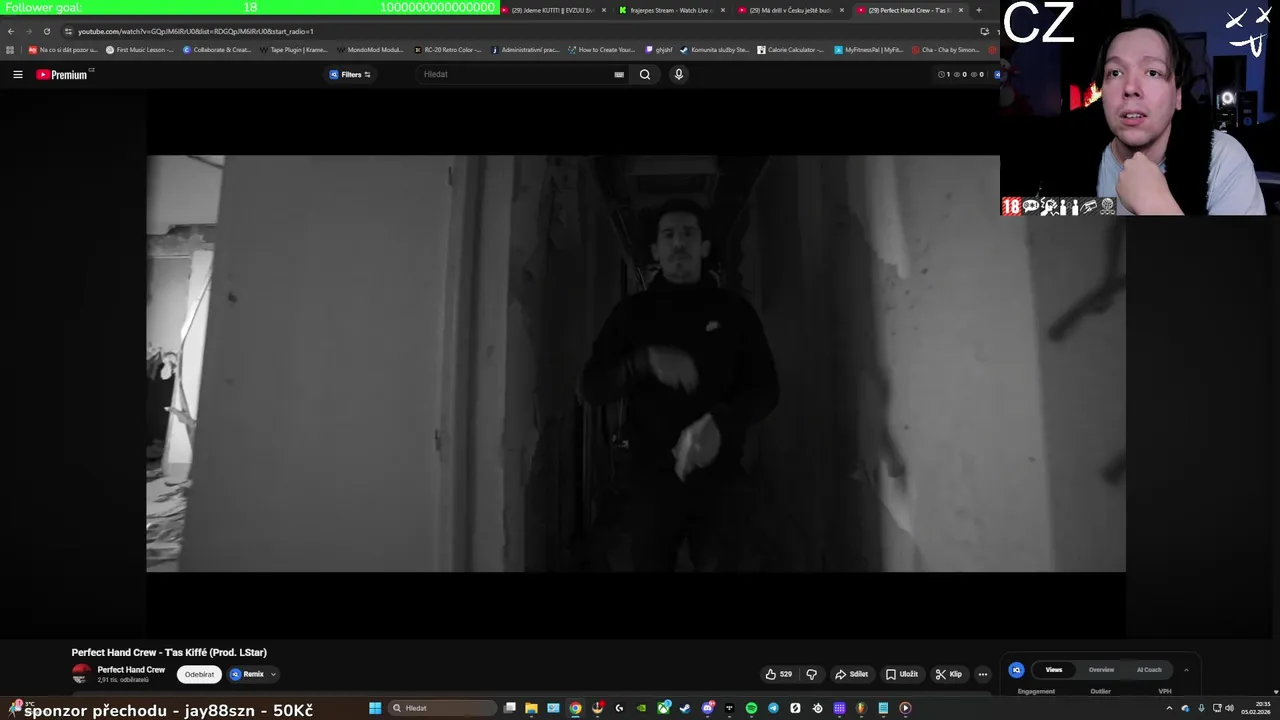Collapse the analytics panel chevron
The width and height of the screenshot is (1280, 720).
(x=1186, y=670)
